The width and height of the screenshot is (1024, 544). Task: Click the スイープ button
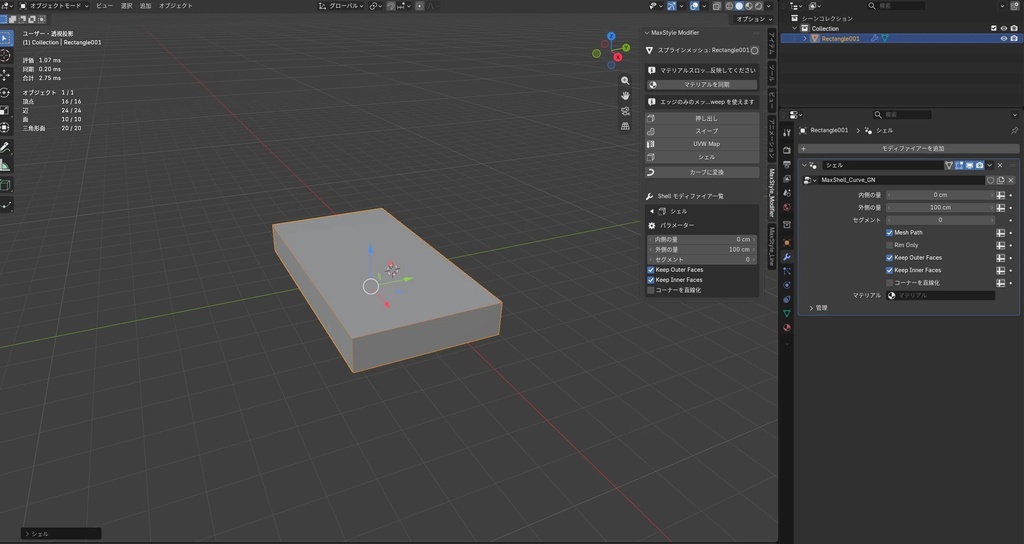click(702, 131)
